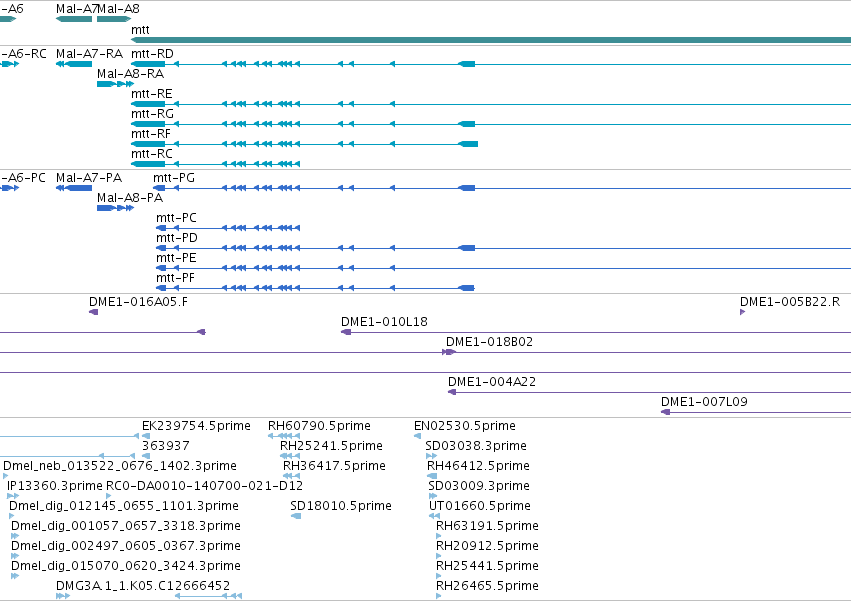Select the 363937 feature label

(166, 447)
